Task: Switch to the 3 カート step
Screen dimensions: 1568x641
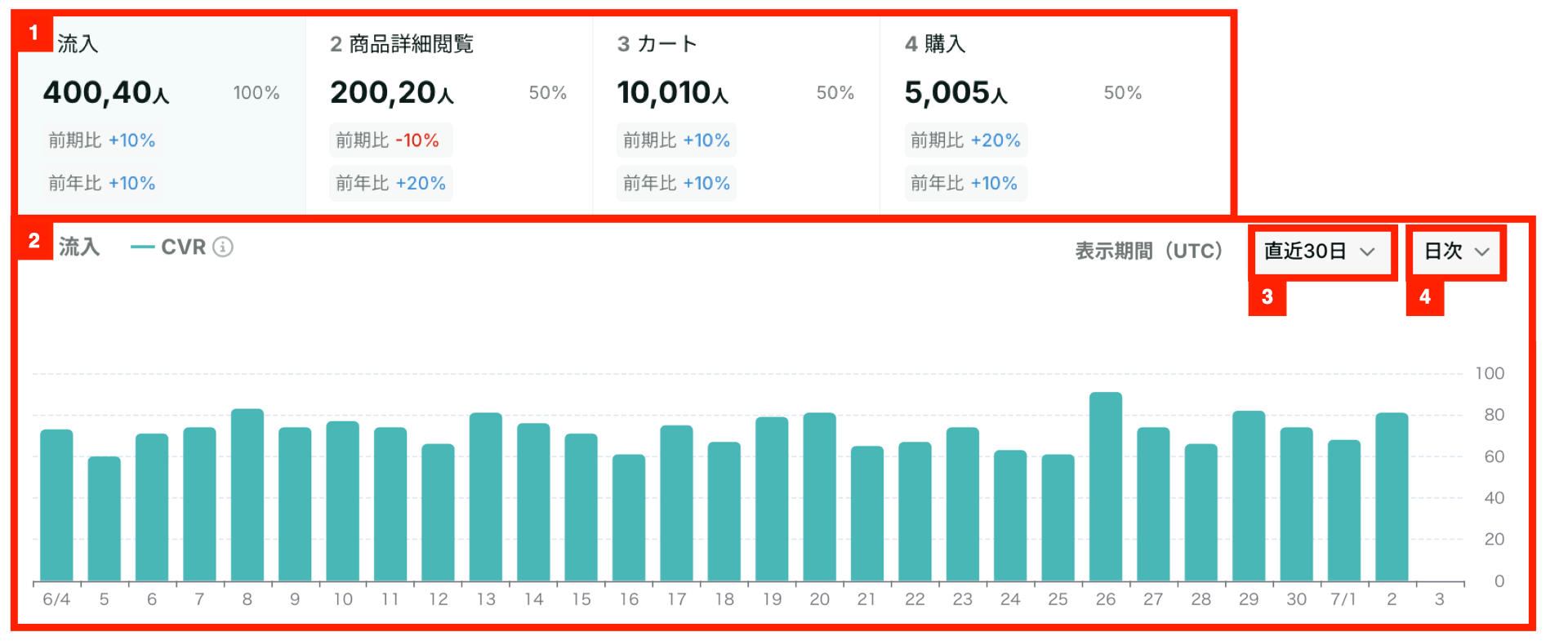Action: pos(737,114)
